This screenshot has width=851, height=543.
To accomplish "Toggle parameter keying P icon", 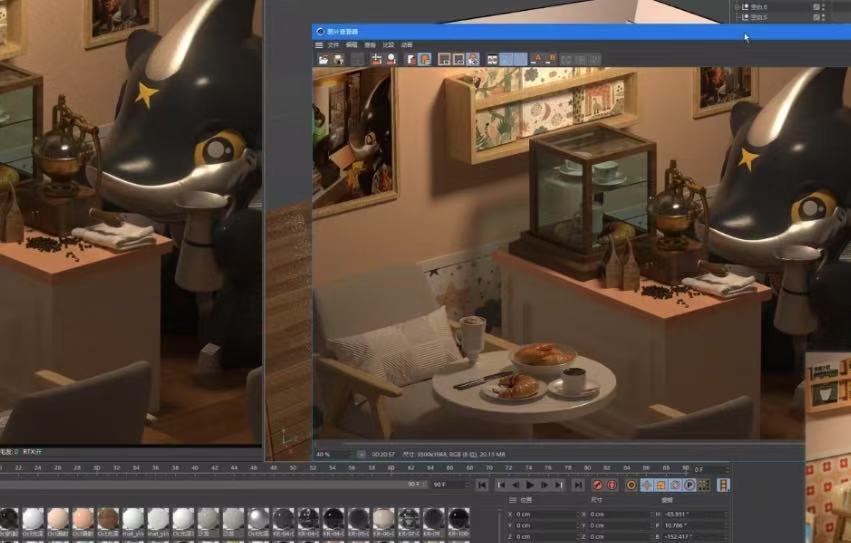I will click(690, 485).
